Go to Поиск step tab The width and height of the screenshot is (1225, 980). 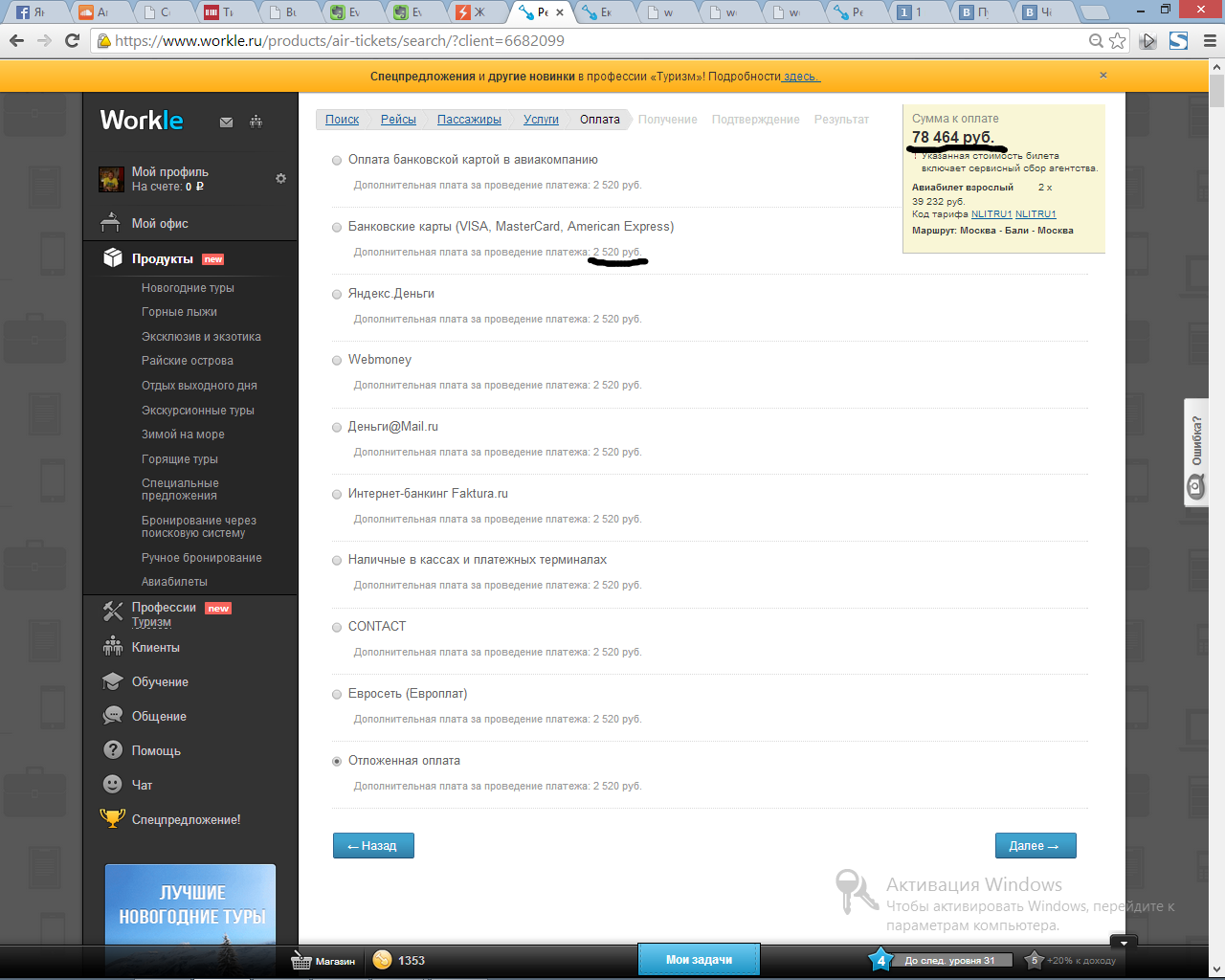(x=342, y=120)
